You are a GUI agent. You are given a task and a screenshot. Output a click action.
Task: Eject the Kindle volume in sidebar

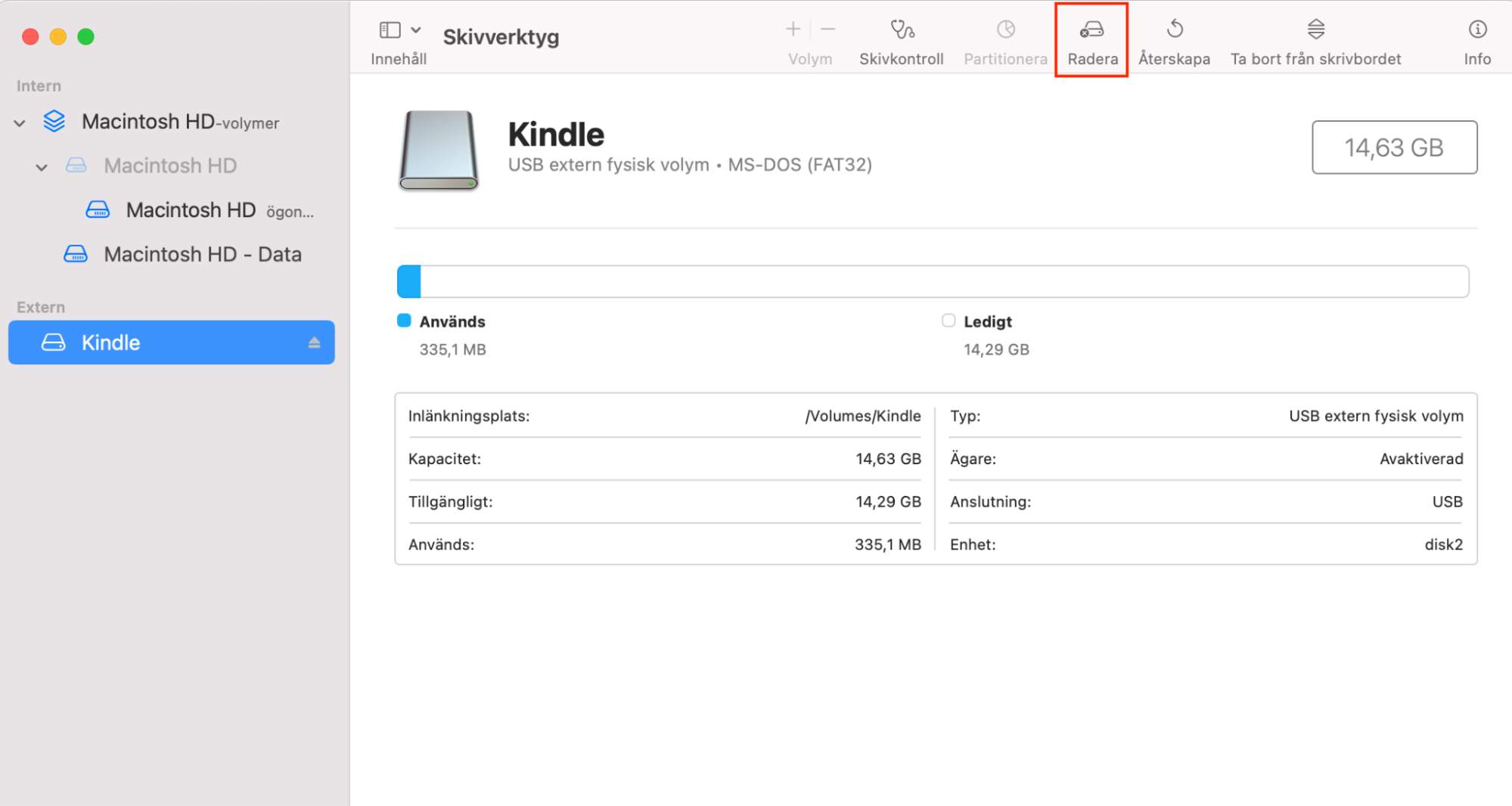pos(314,343)
